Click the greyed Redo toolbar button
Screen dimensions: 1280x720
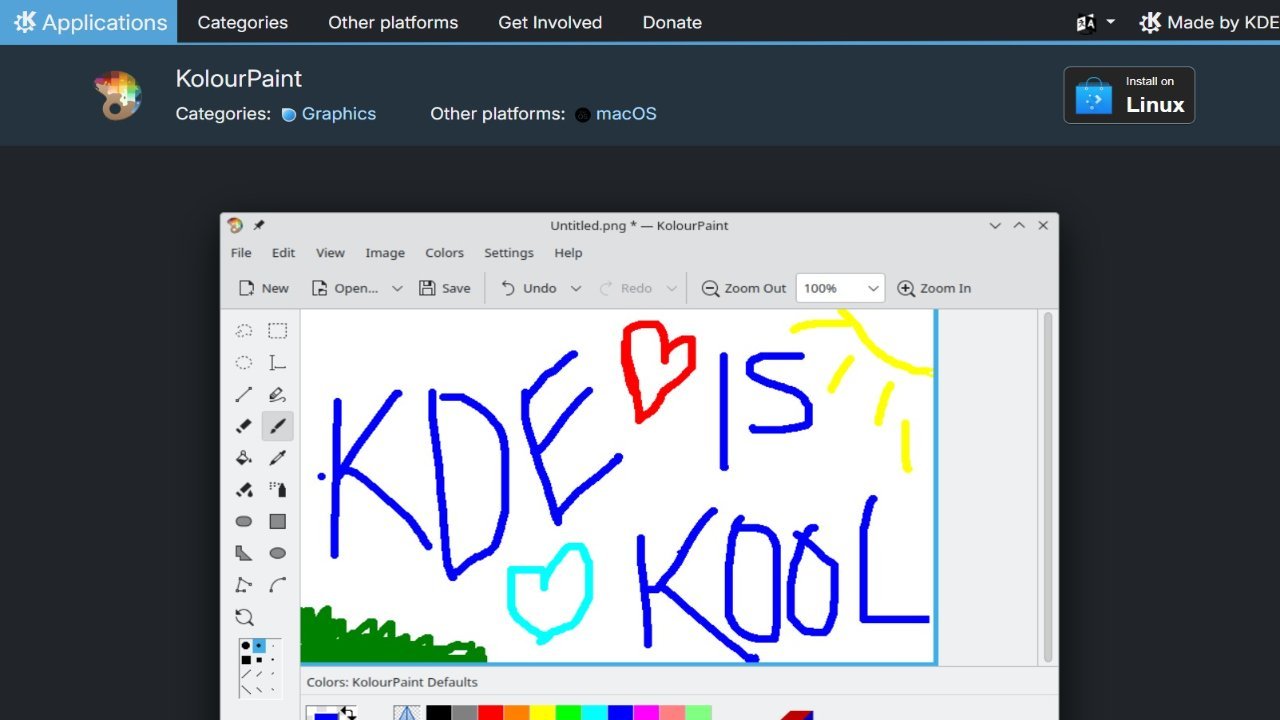click(626, 288)
